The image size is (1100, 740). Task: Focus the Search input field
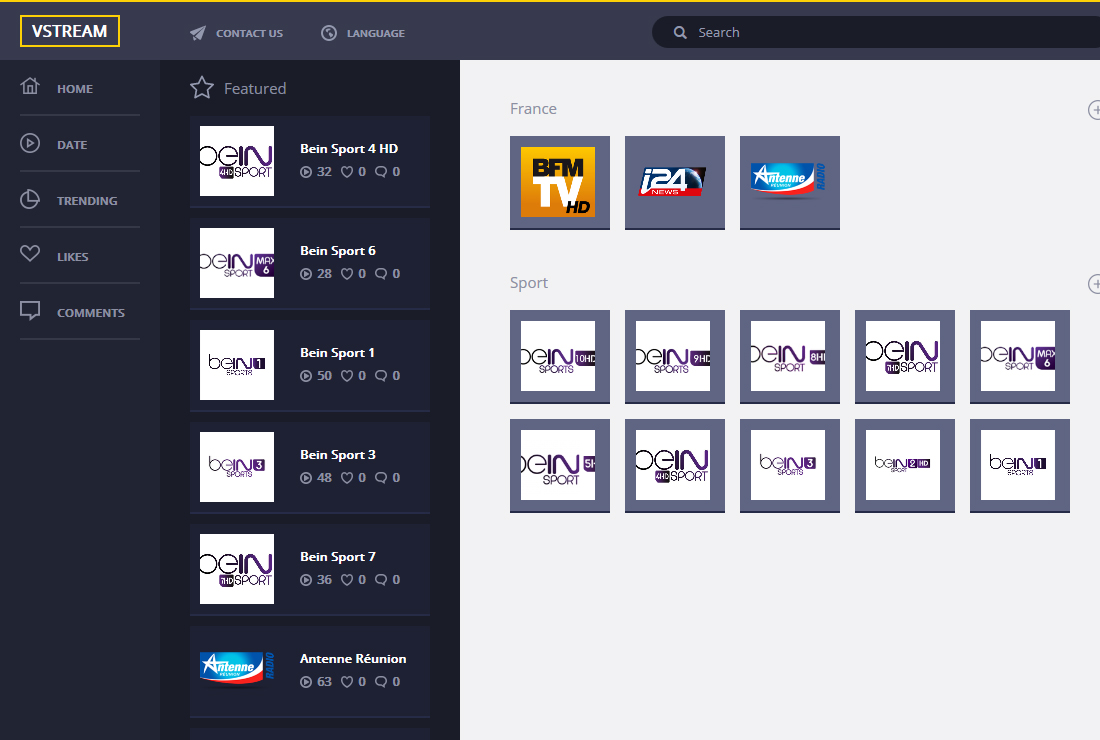877,32
